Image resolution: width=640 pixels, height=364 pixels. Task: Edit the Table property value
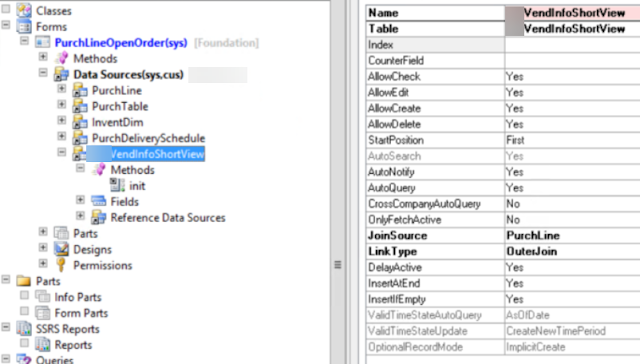click(x=572, y=29)
